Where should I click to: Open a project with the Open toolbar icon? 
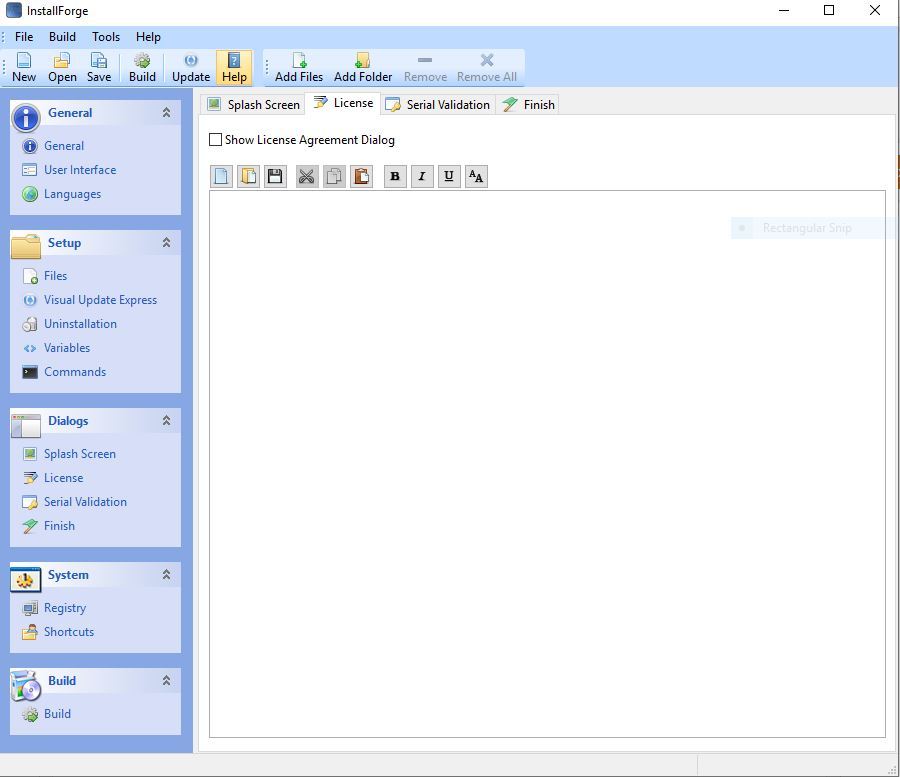pyautogui.click(x=62, y=67)
